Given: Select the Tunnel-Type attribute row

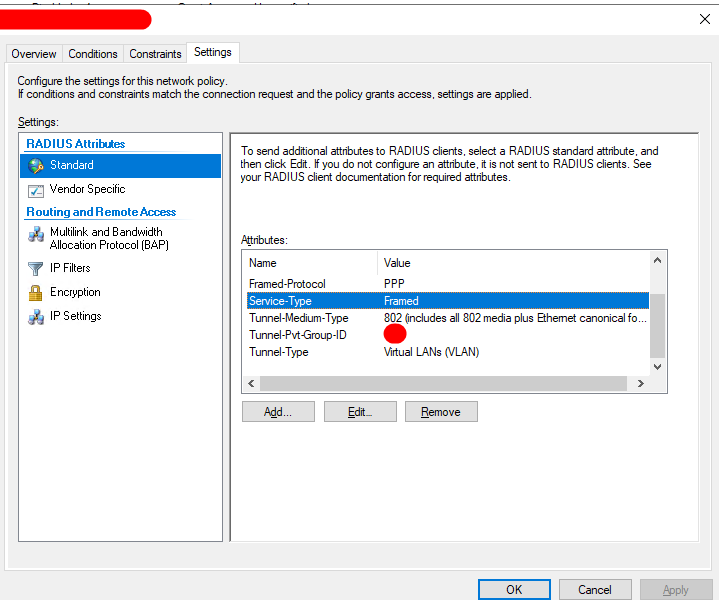Looking at the screenshot, I should [448, 352].
